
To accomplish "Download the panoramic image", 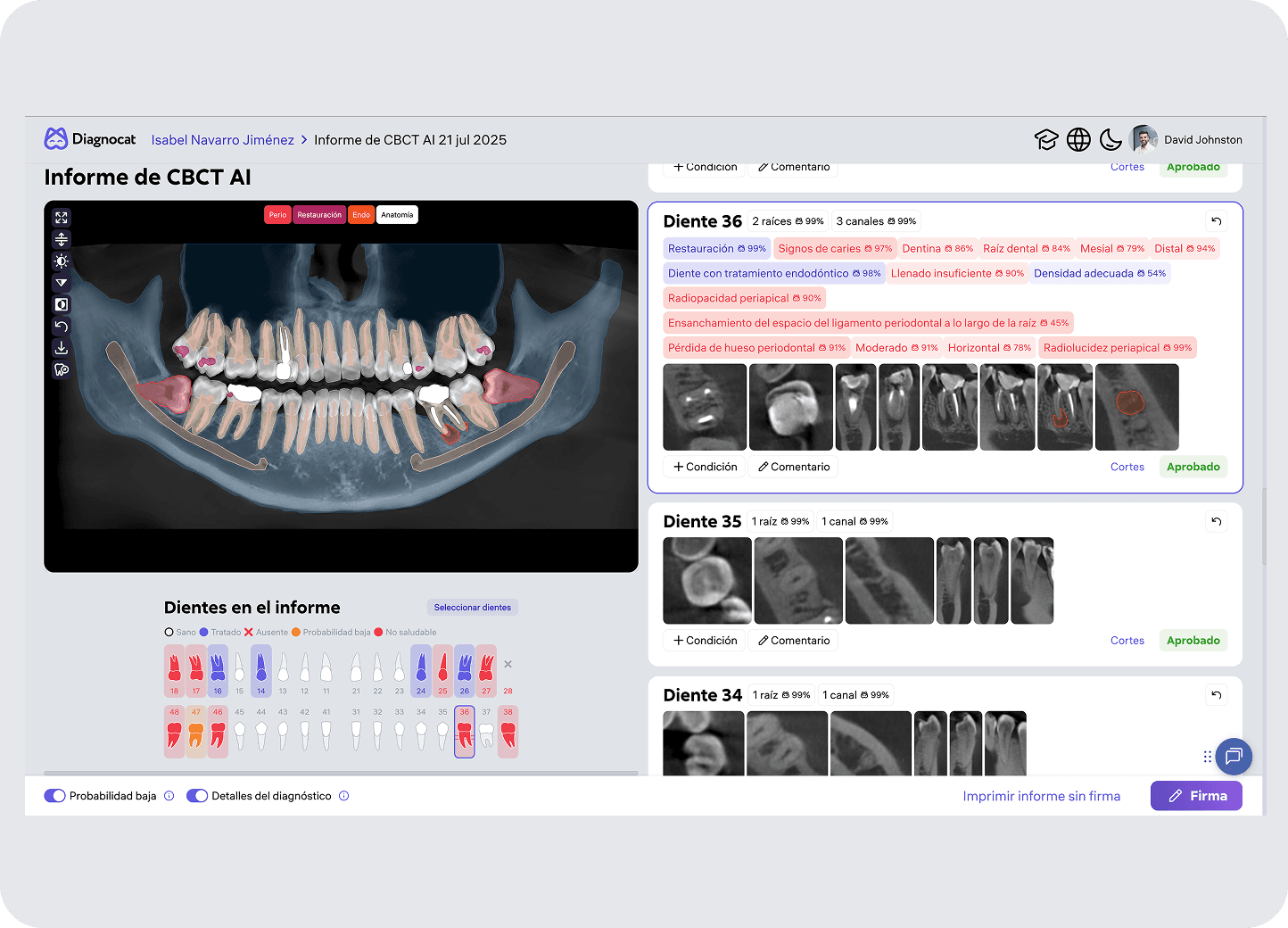I will click(62, 348).
